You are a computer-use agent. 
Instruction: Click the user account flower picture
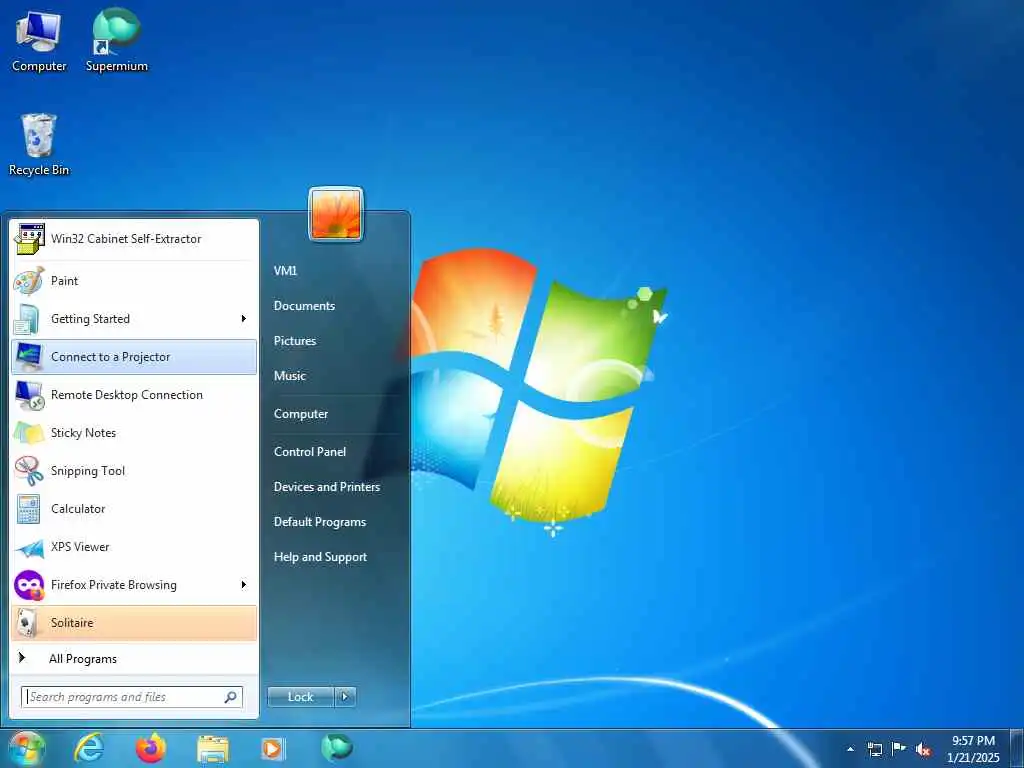(x=336, y=214)
